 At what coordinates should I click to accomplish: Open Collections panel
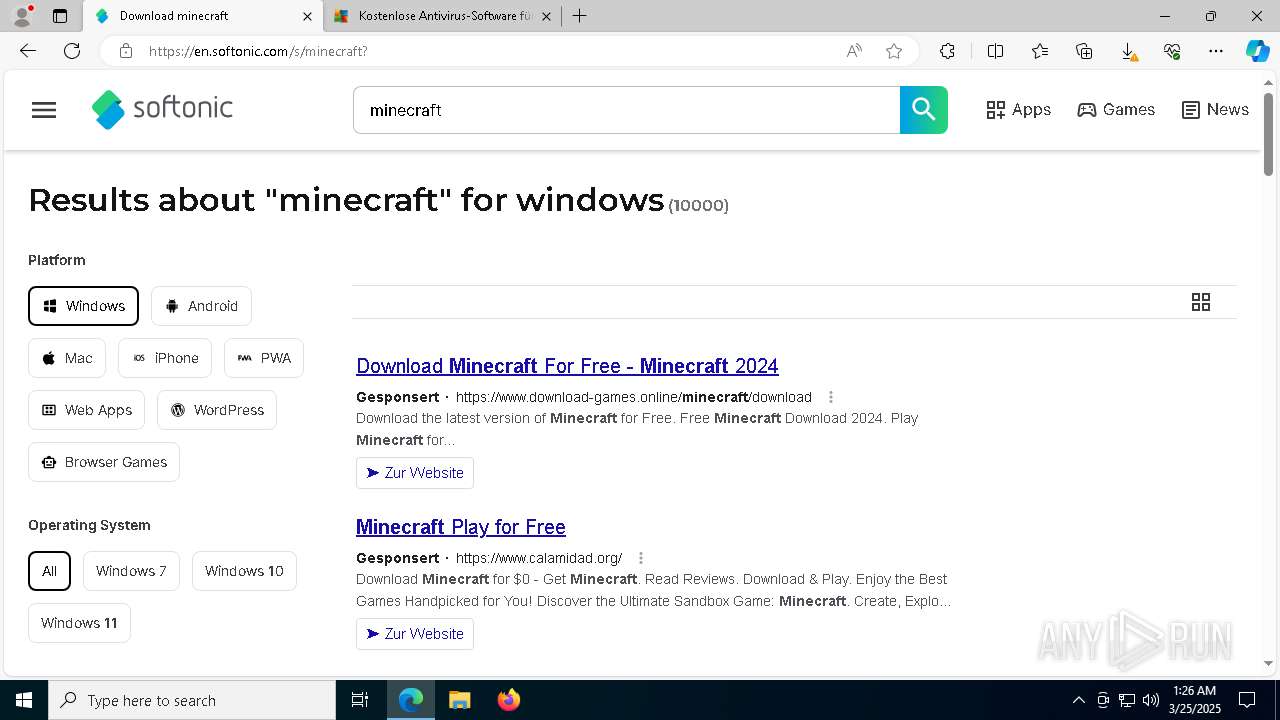[x=1084, y=51]
